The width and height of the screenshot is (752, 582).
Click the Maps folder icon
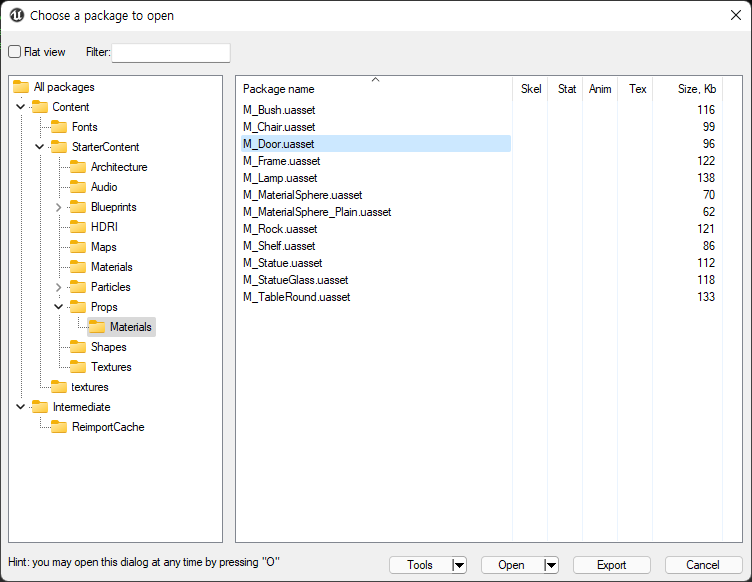coord(78,247)
